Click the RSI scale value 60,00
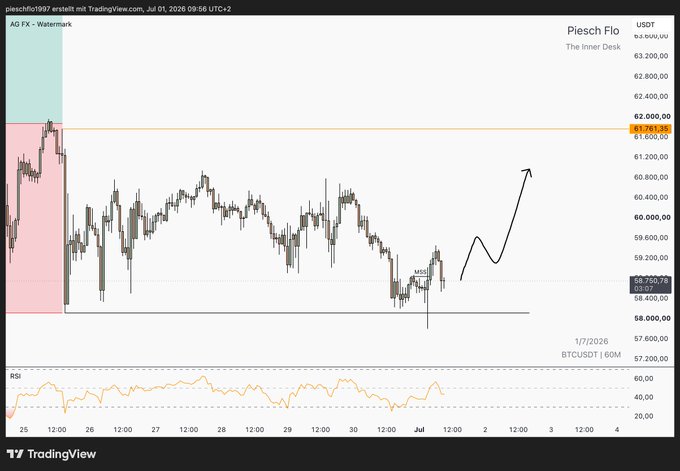 point(644,379)
